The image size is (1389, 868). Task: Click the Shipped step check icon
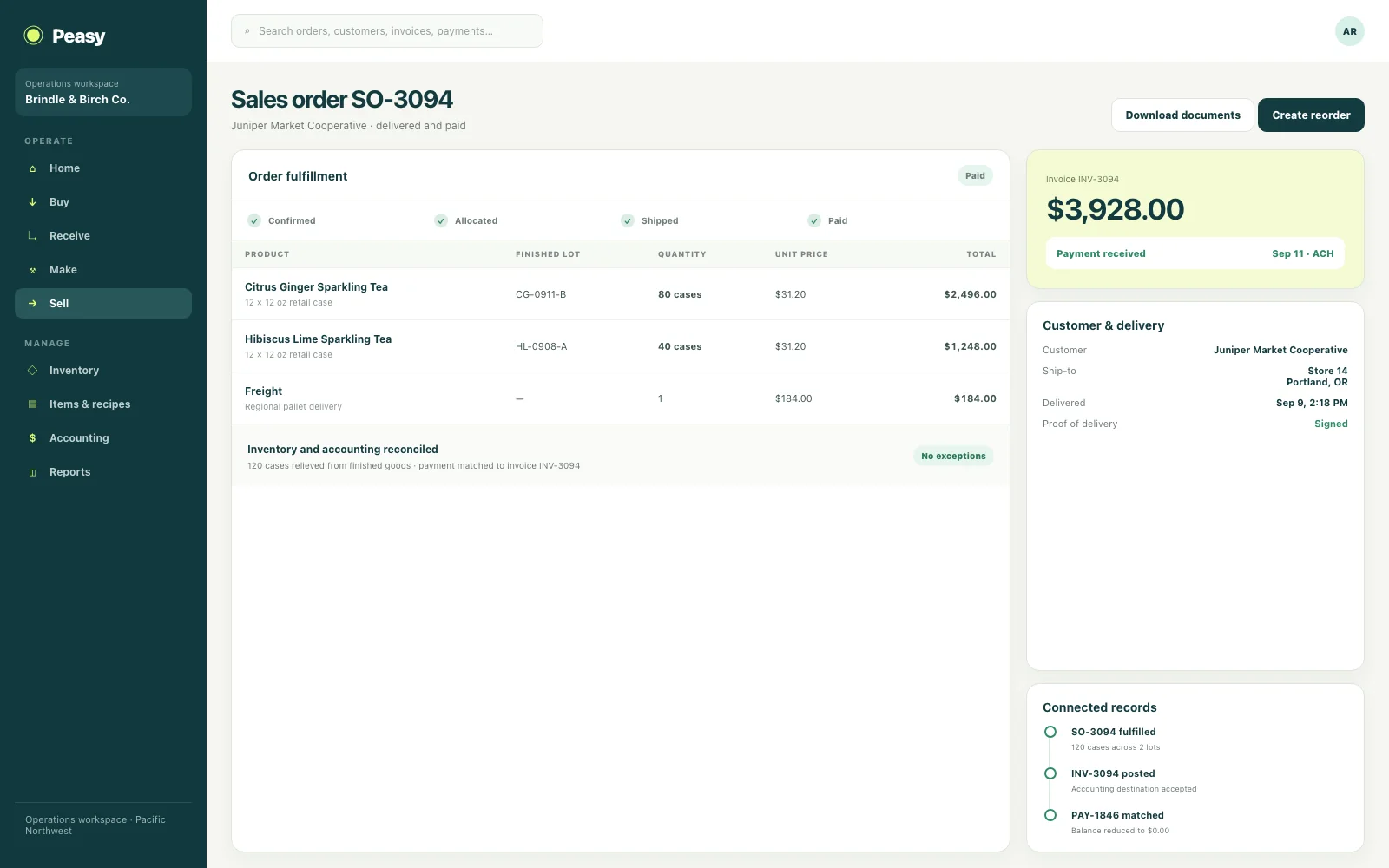628,220
